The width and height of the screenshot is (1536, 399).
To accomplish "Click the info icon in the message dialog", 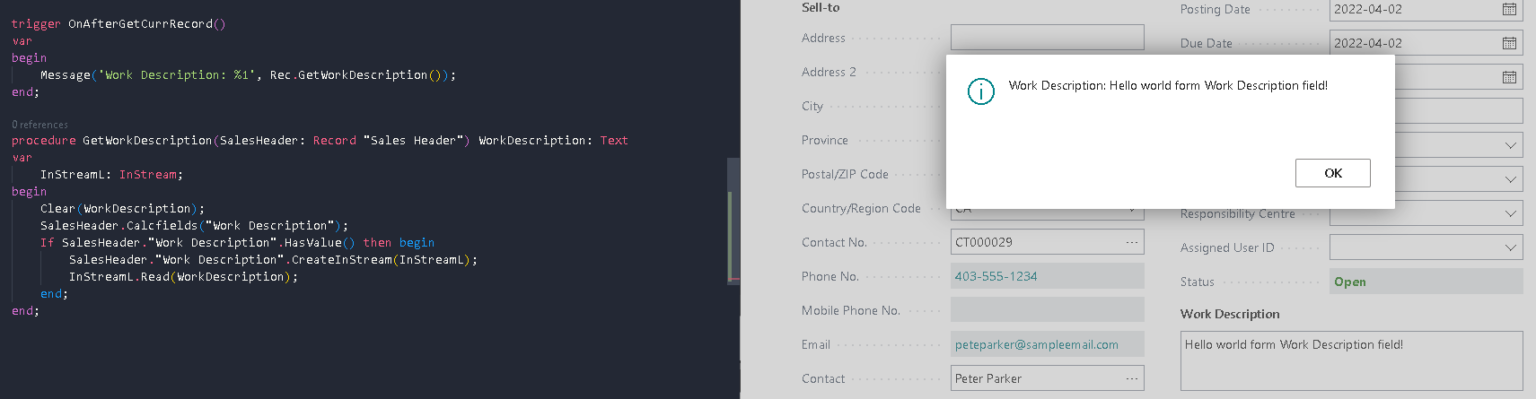I will [x=981, y=91].
